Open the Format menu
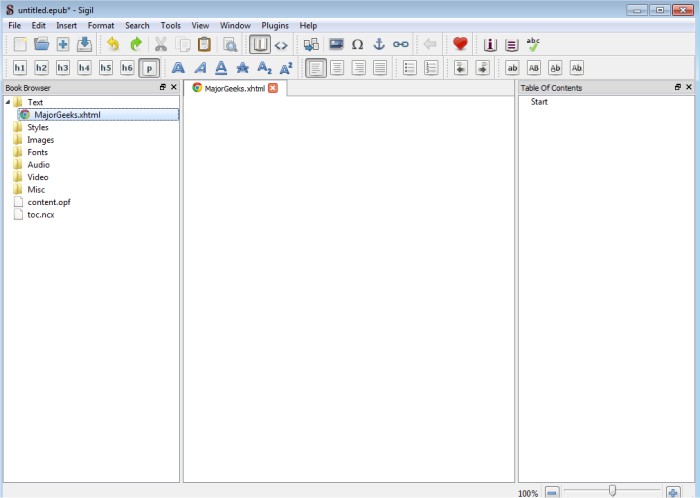This screenshot has height=498, width=700. (100, 25)
